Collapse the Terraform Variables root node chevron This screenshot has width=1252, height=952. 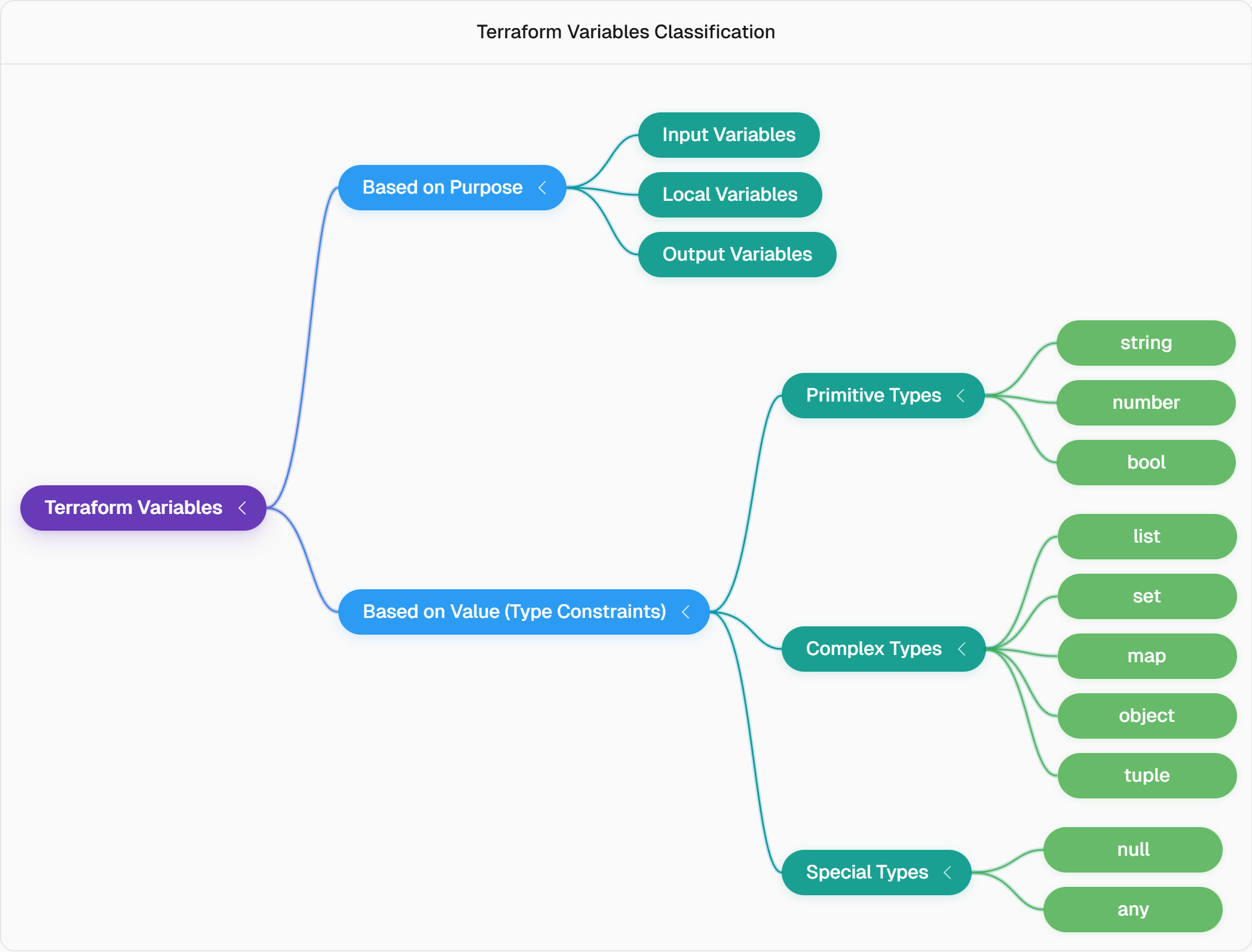click(x=242, y=508)
